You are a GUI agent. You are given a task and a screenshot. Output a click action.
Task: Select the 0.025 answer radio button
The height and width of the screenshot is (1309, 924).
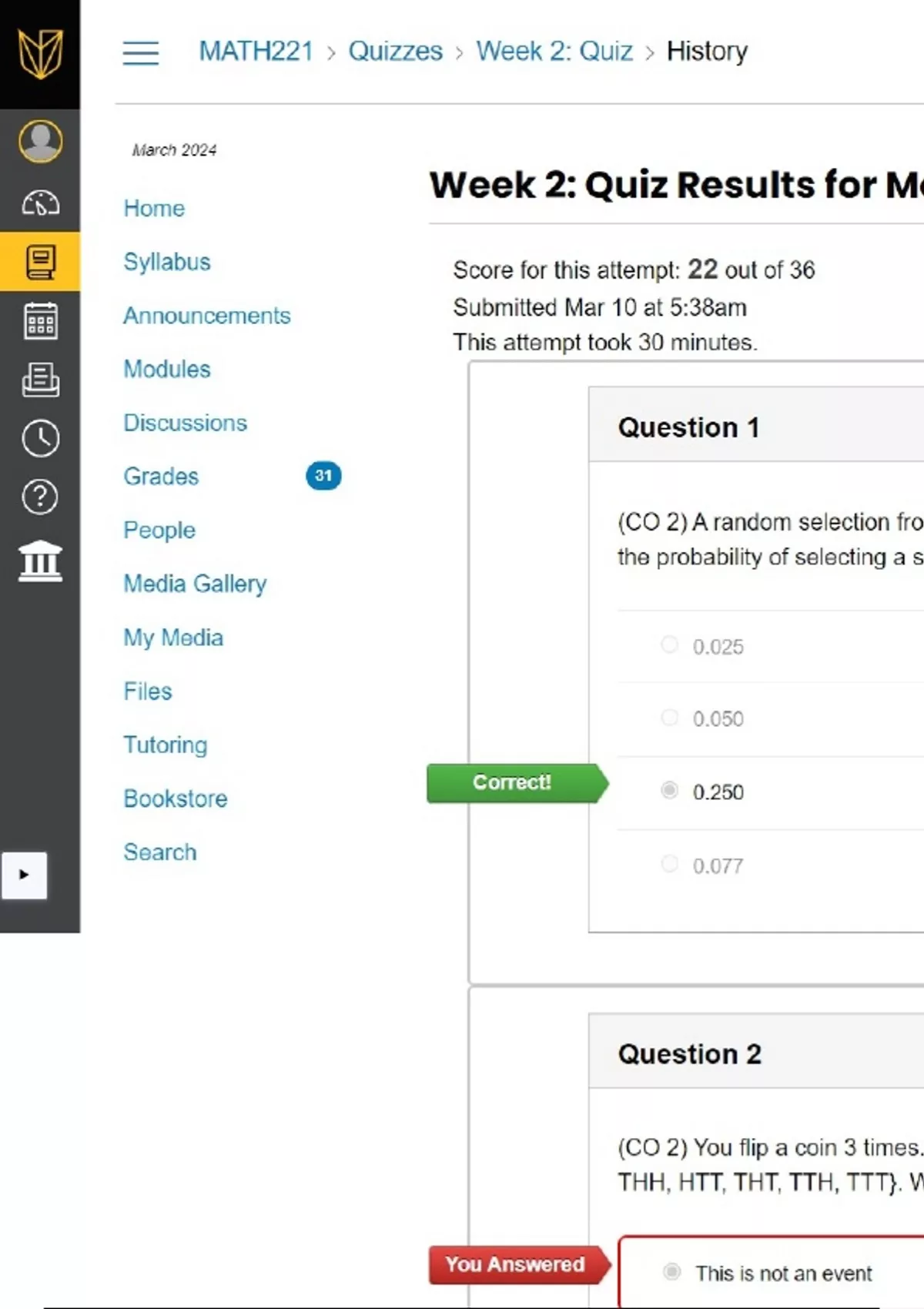coord(670,644)
